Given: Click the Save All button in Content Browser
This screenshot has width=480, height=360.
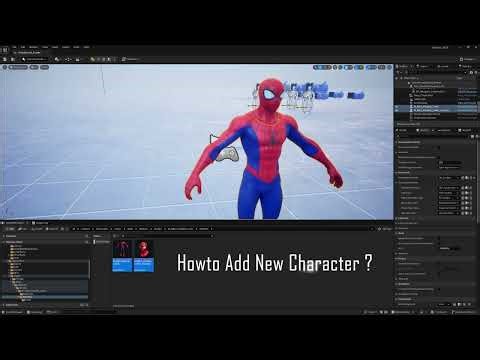Looking at the screenshot, I should tap(52, 229).
